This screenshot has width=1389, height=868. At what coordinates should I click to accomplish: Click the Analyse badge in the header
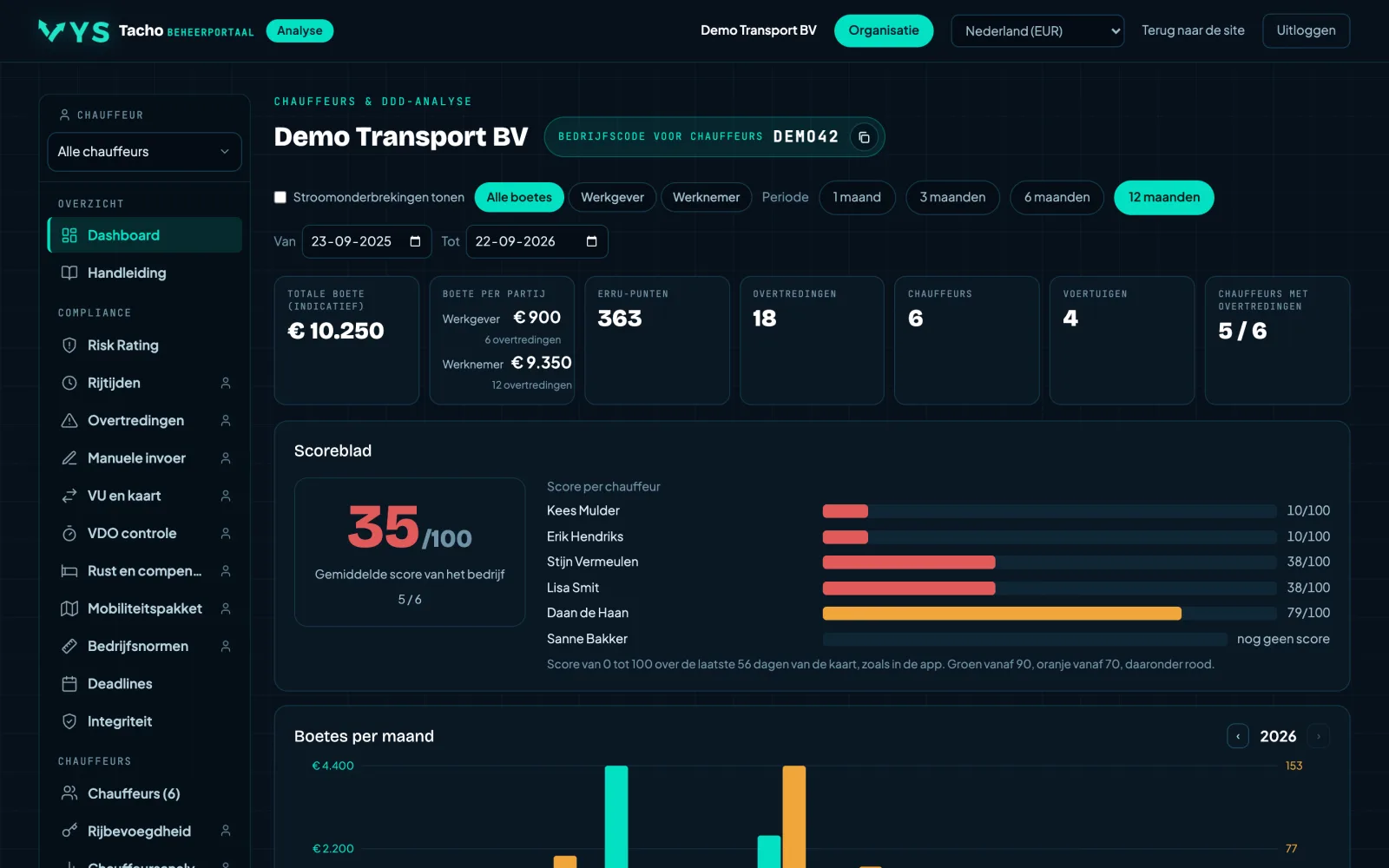tap(300, 30)
